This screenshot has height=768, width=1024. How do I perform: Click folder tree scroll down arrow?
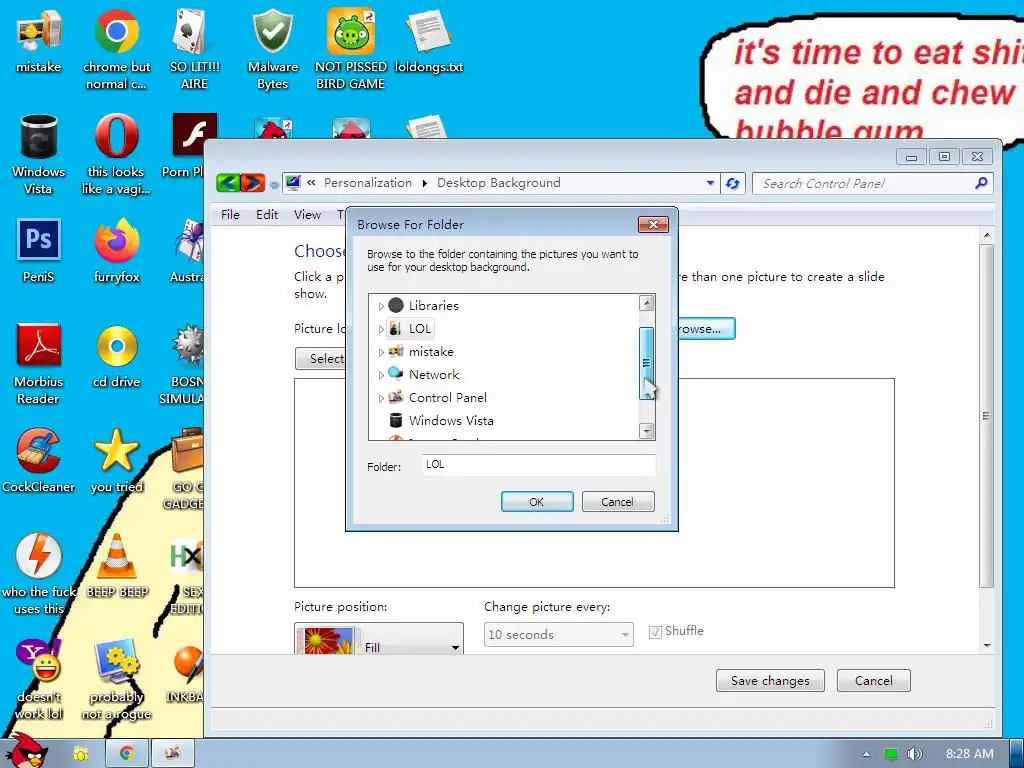[647, 431]
